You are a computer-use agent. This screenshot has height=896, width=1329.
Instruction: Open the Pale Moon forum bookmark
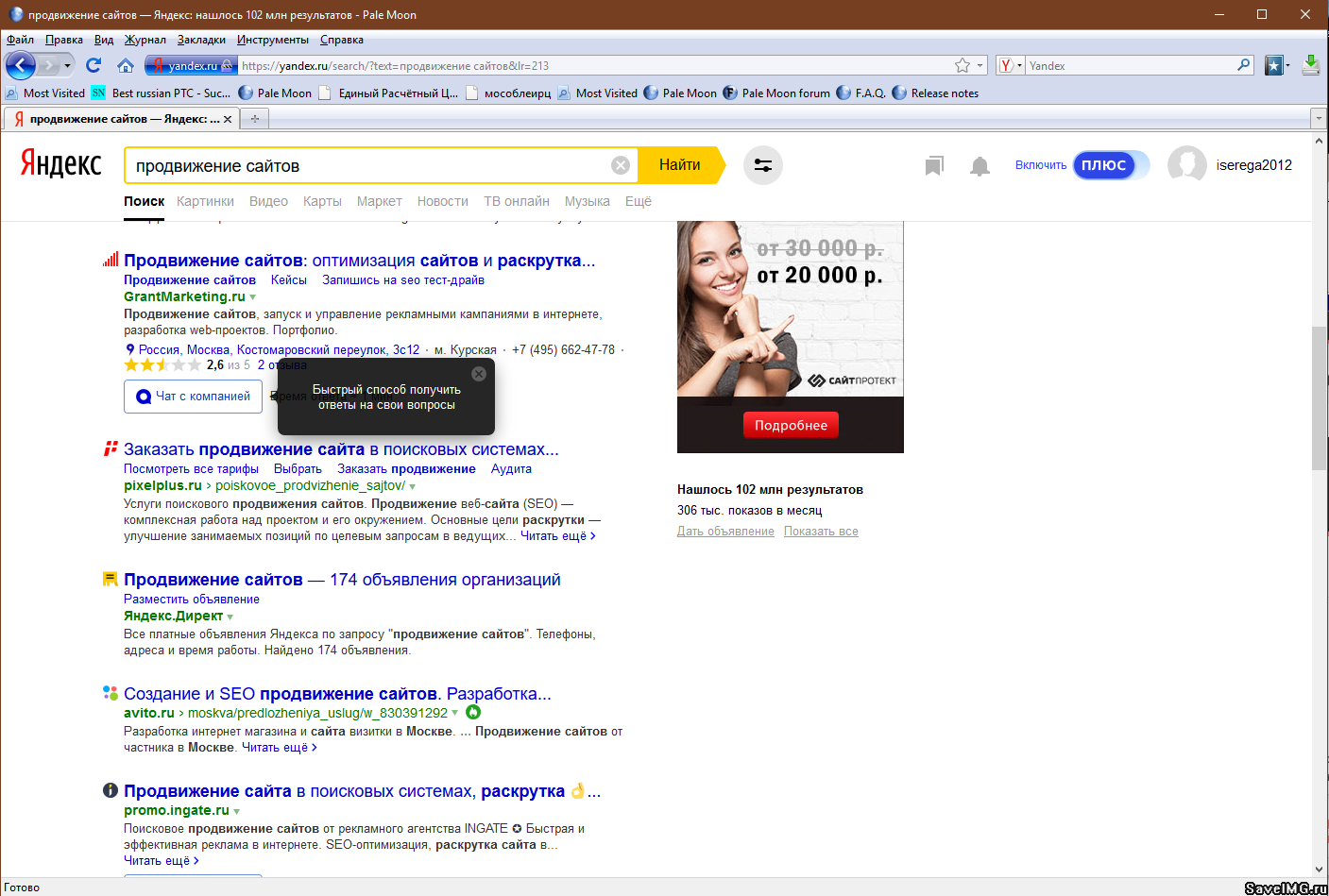[776, 93]
